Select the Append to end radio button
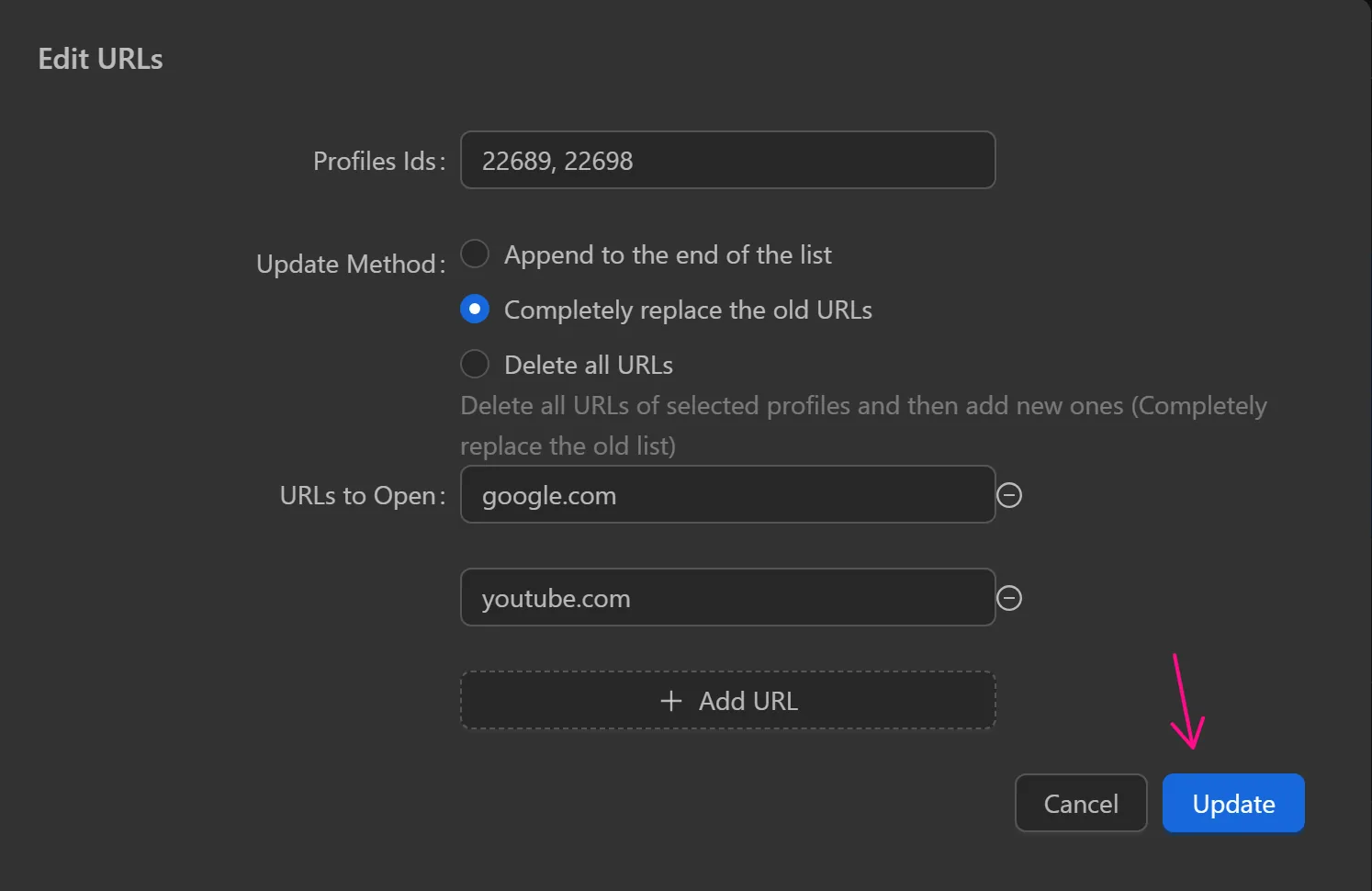This screenshot has width=1372, height=891. point(475,254)
